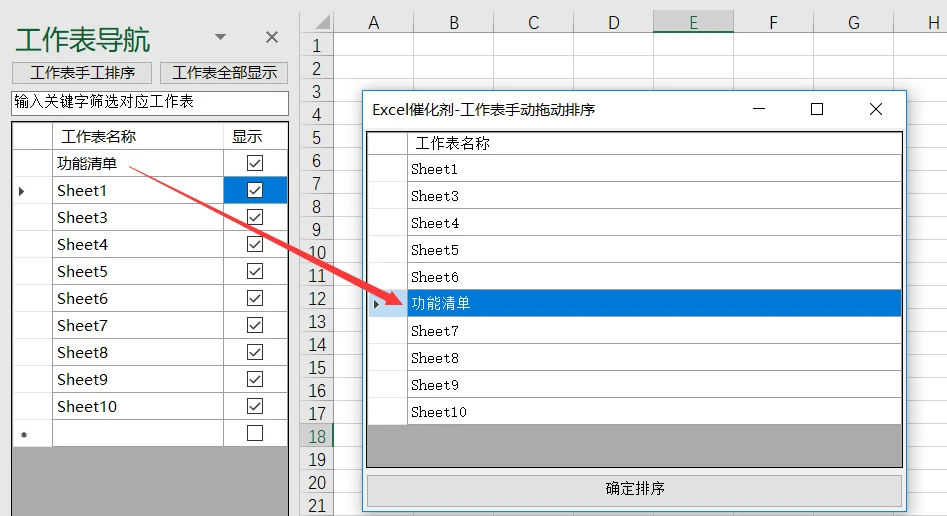Click the new-row asterisk row header

tap(32, 434)
